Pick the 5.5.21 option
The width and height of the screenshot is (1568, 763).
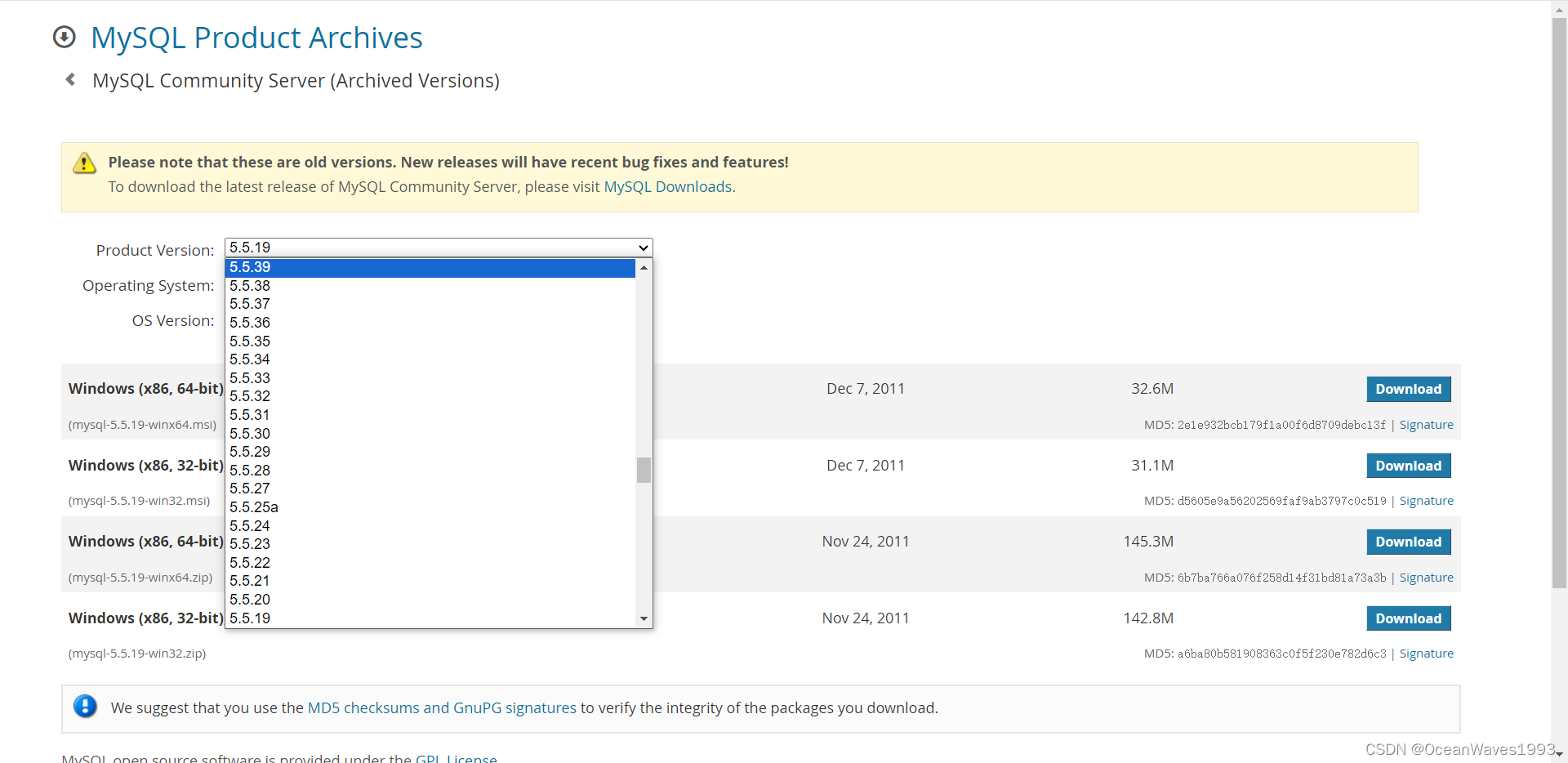430,581
